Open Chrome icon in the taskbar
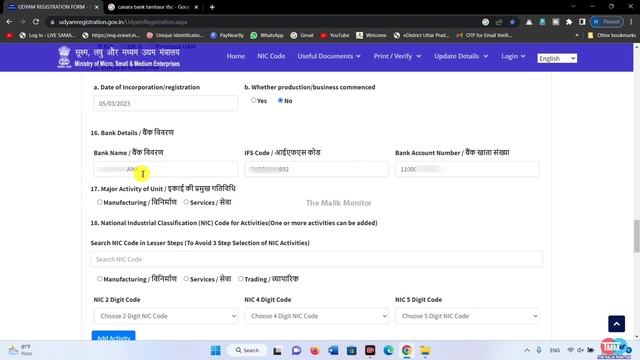 [407, 350]
